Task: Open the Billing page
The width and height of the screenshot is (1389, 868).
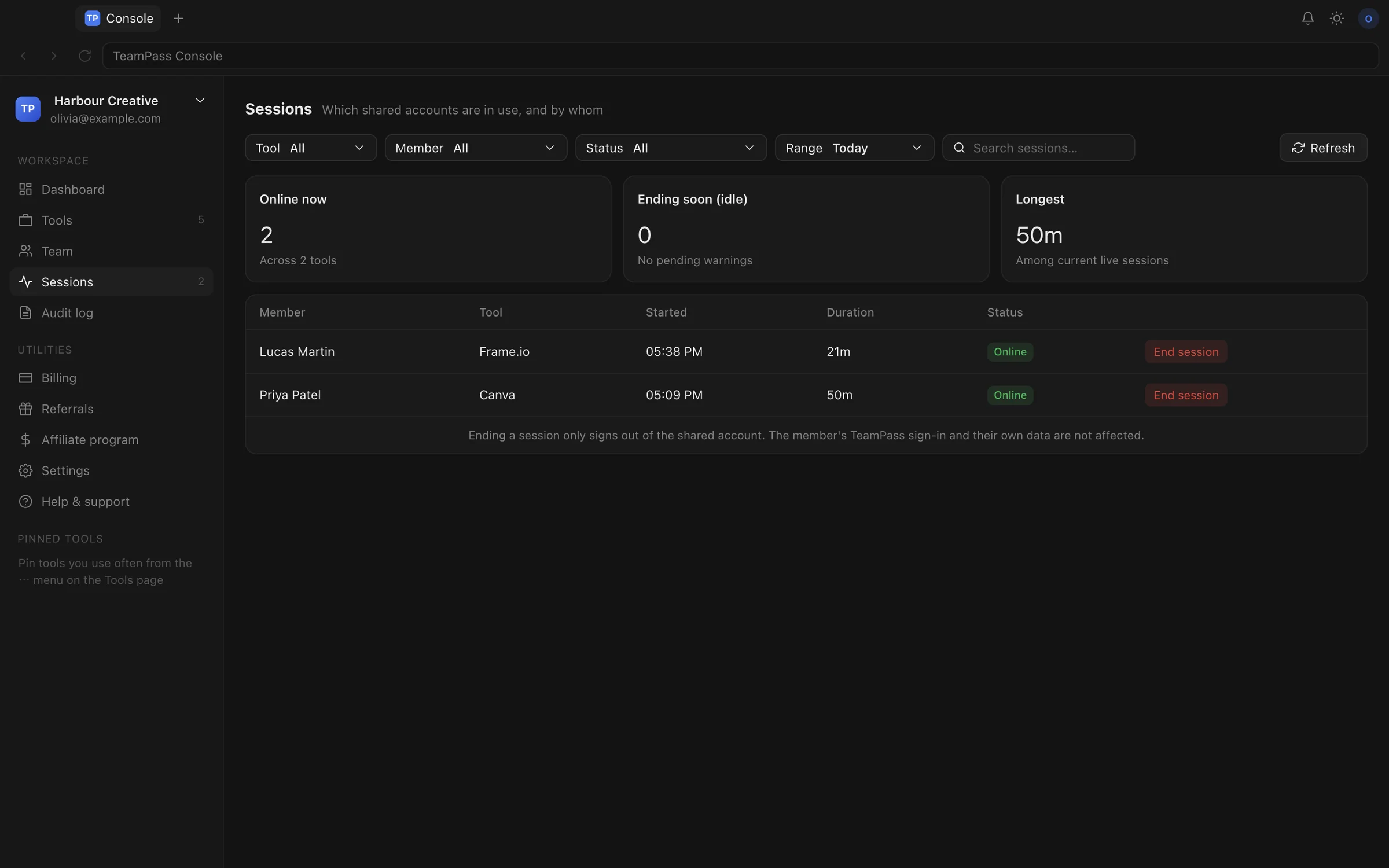Action: pos(111,378)
